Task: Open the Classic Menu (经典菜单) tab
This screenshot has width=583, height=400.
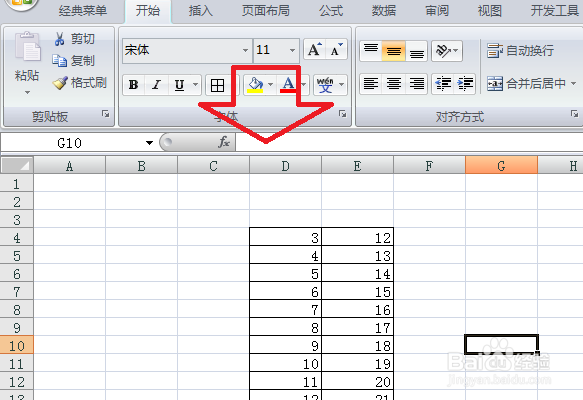Action: 83,10
